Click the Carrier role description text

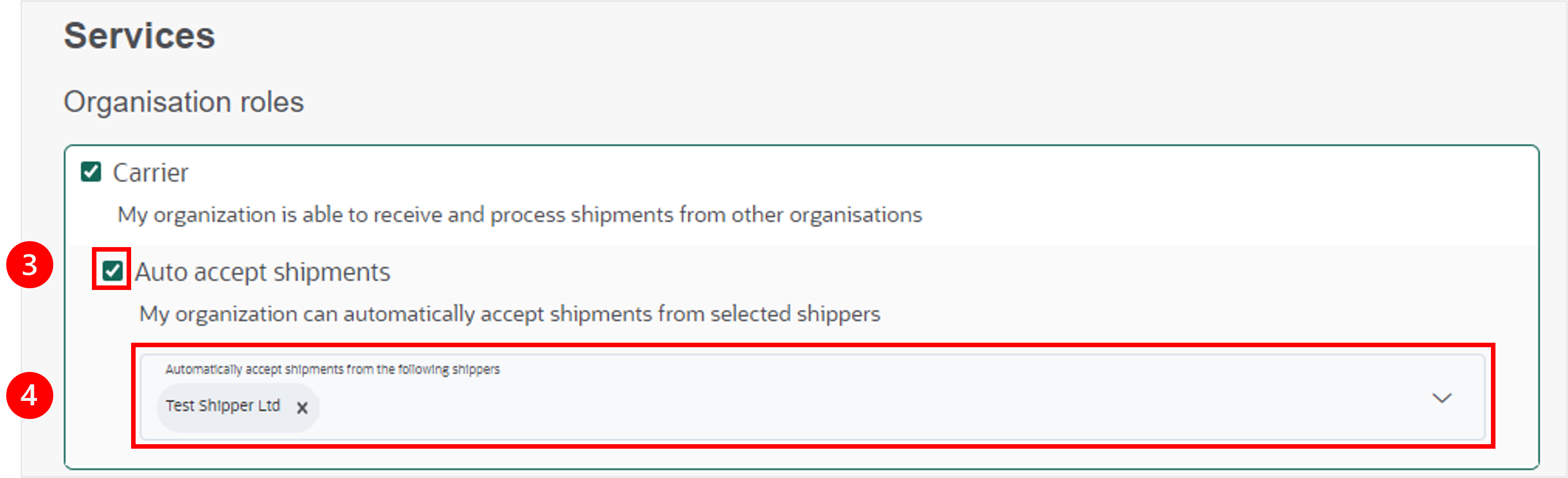[x=520, y=215]
